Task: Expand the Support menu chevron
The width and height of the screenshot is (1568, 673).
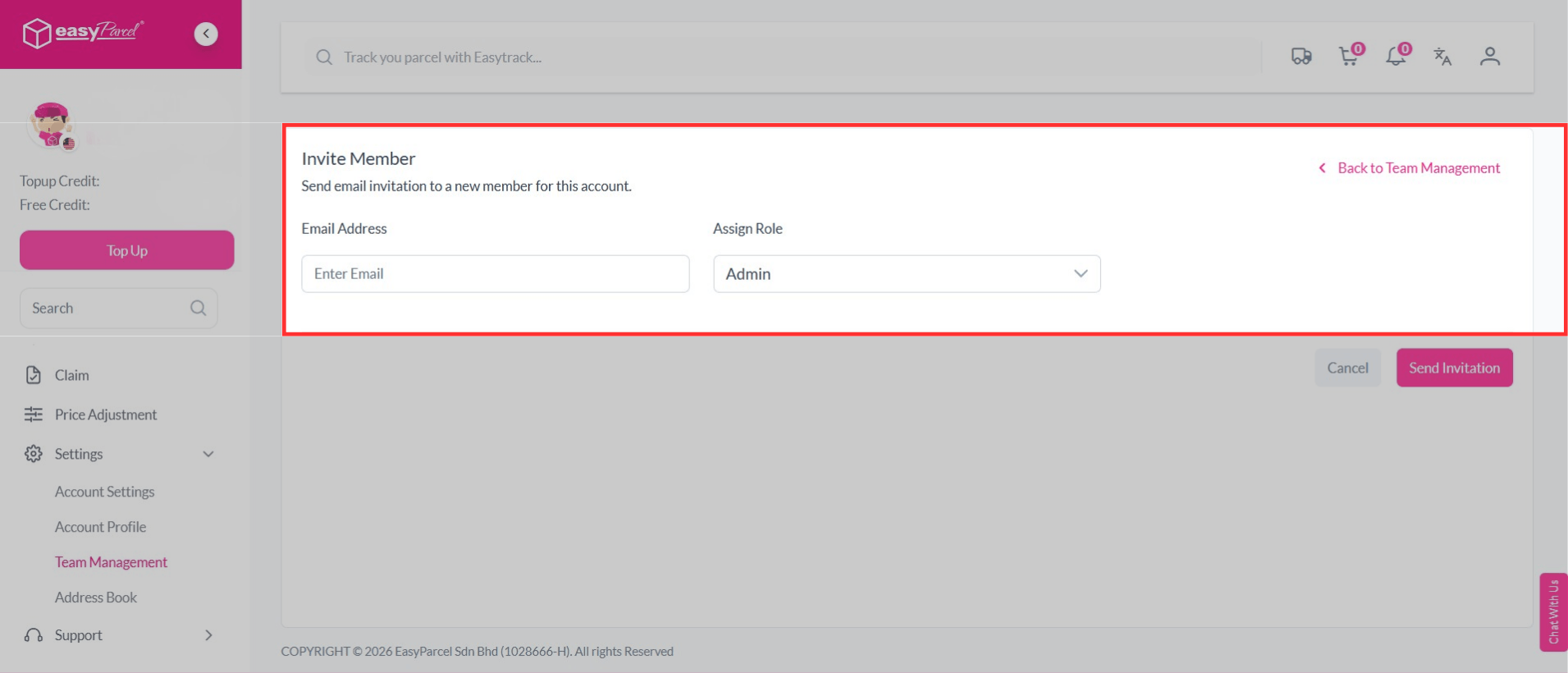Action: tap(208, 635)
